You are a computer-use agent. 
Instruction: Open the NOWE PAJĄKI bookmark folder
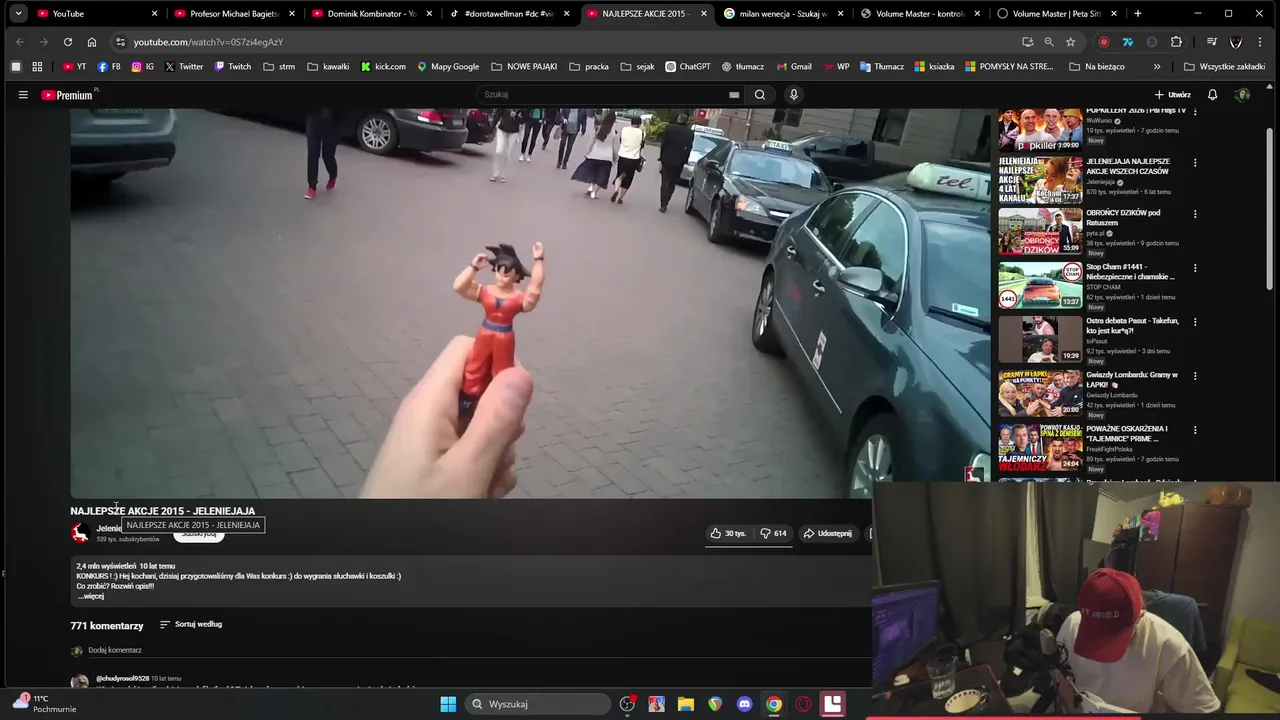click(x=524, y=67)
